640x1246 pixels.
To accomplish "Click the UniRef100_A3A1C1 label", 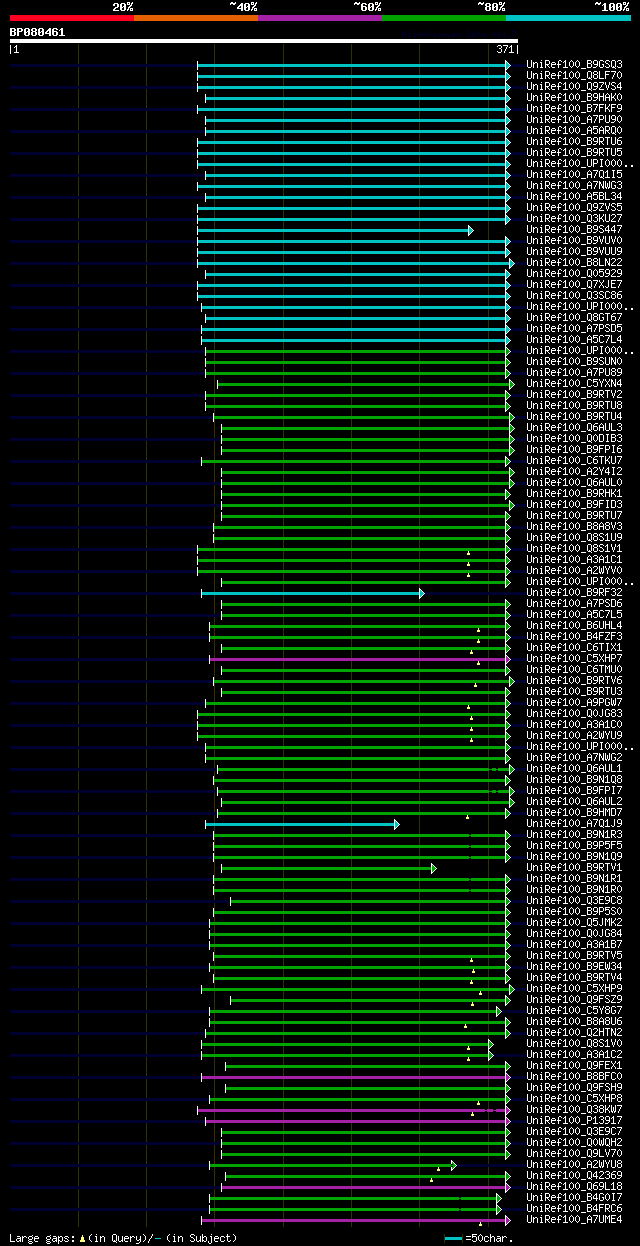I will click(575, 559).
